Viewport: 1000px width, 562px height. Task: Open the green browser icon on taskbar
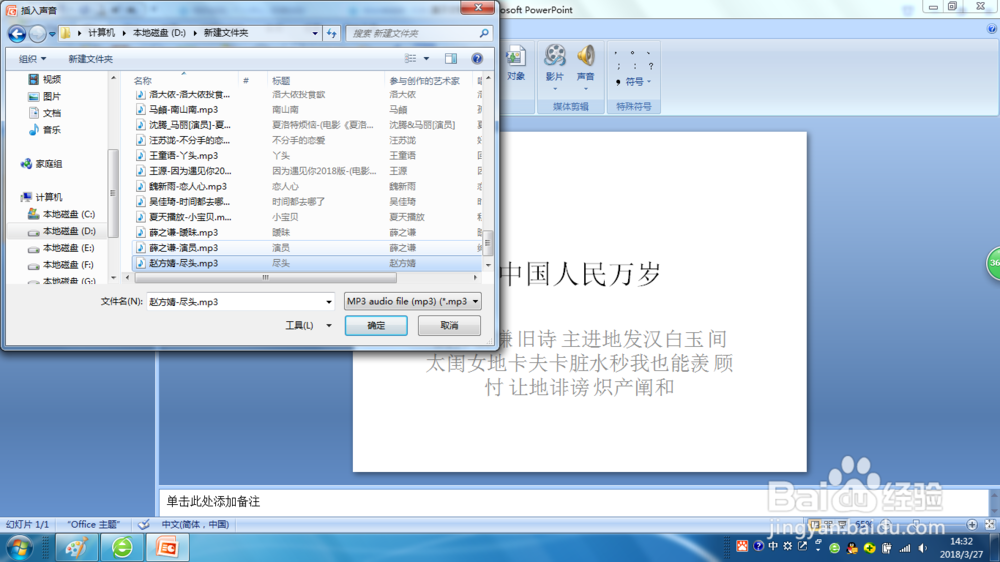point(122,548)
